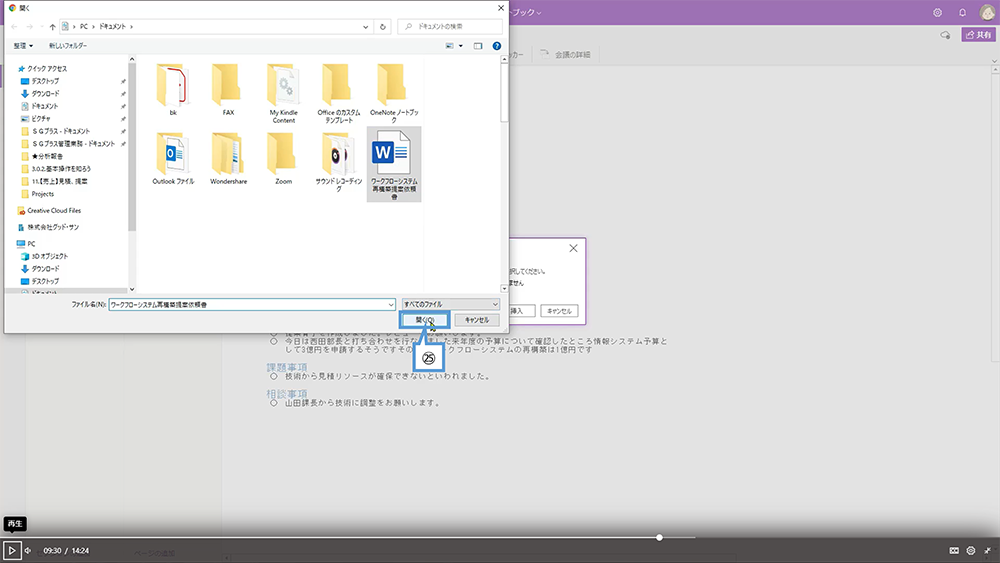The width and height of the screenshot is (1000, 563).
Task: Open the Zoom folder
Action: click(283, 158)
